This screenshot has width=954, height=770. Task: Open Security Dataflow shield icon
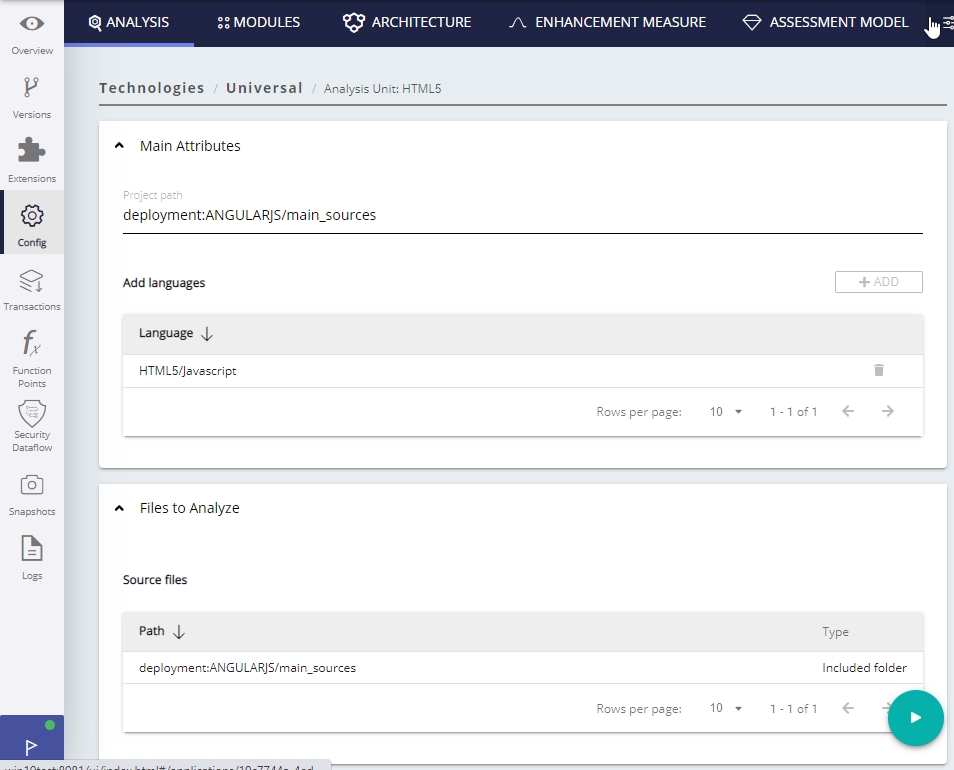(32, 424)
